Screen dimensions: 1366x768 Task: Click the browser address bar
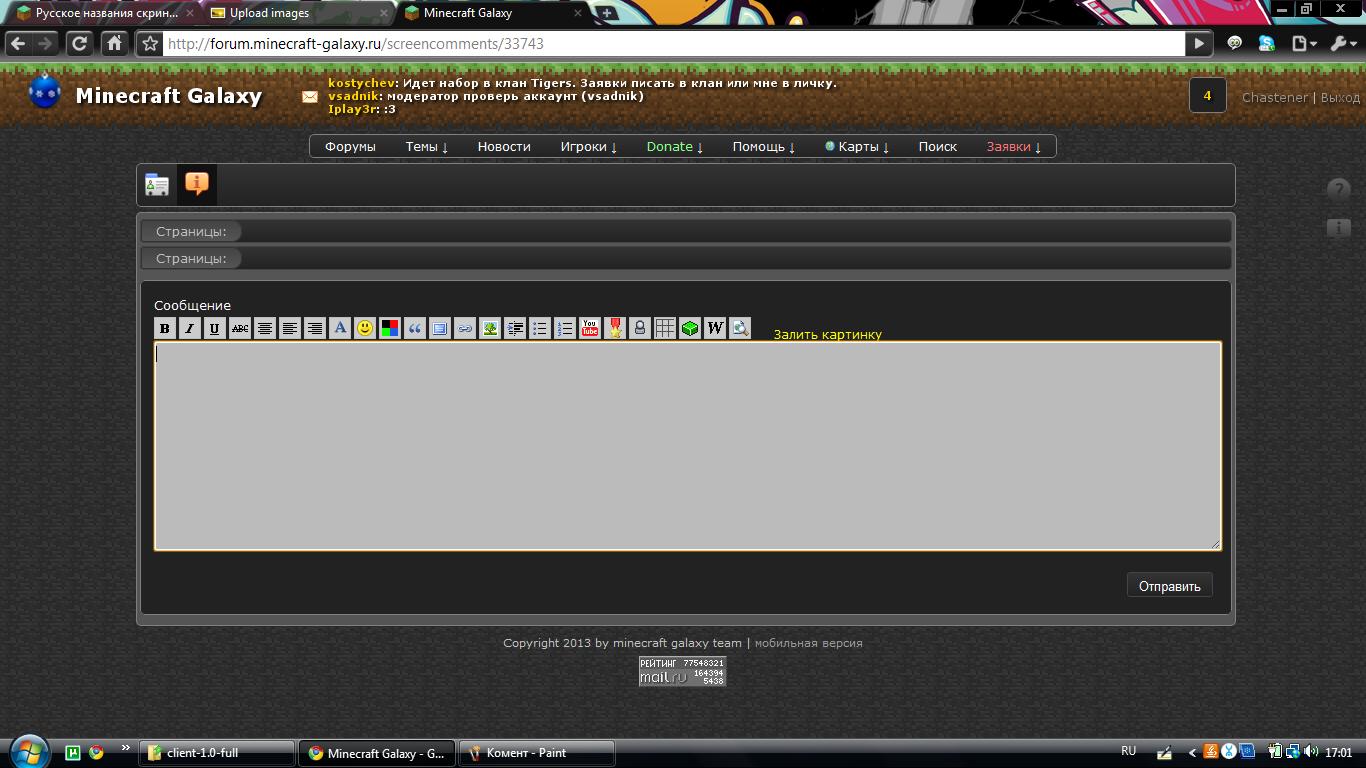click(x=673, y=44)
